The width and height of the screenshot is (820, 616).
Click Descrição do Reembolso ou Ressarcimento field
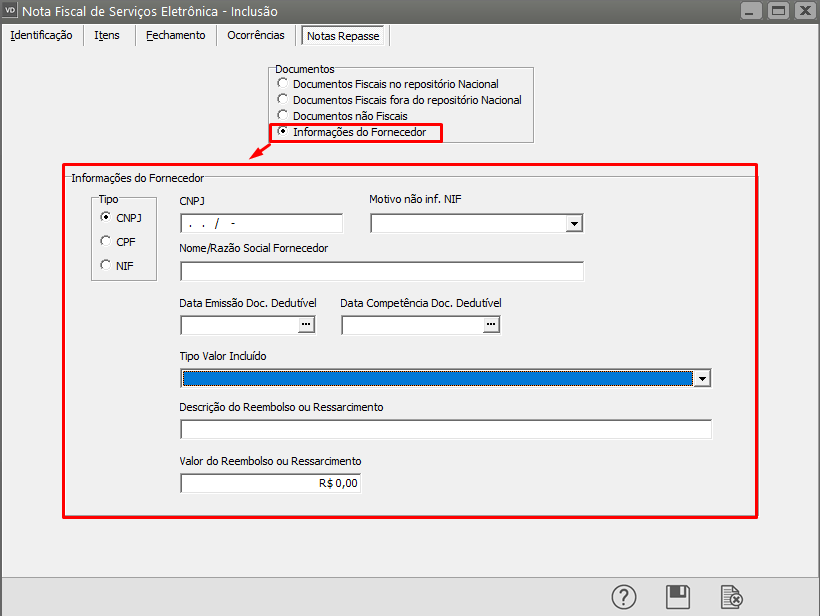pyautogui.click(x=445, y=430)
